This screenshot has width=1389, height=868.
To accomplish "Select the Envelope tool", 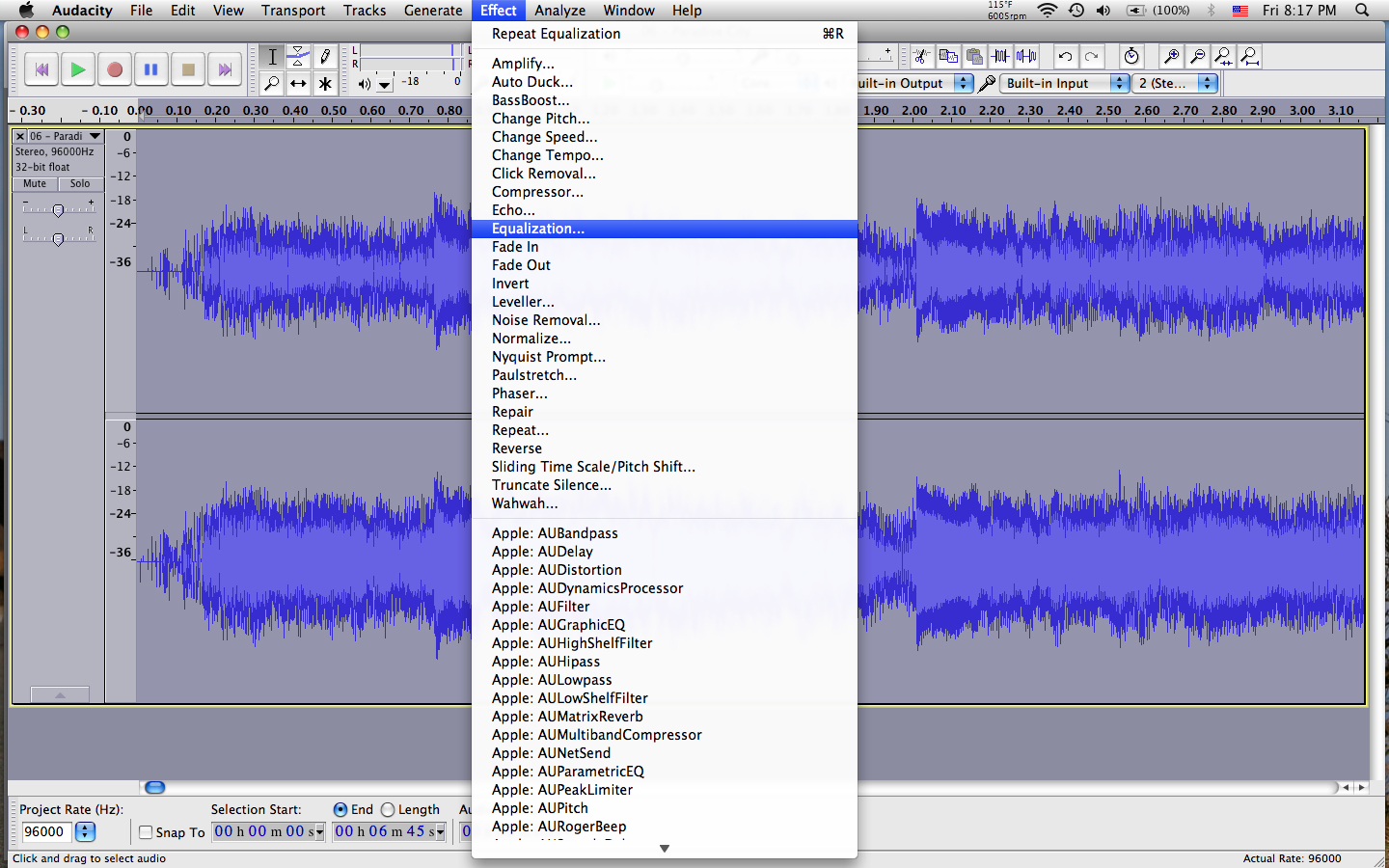I will point(299,57).
